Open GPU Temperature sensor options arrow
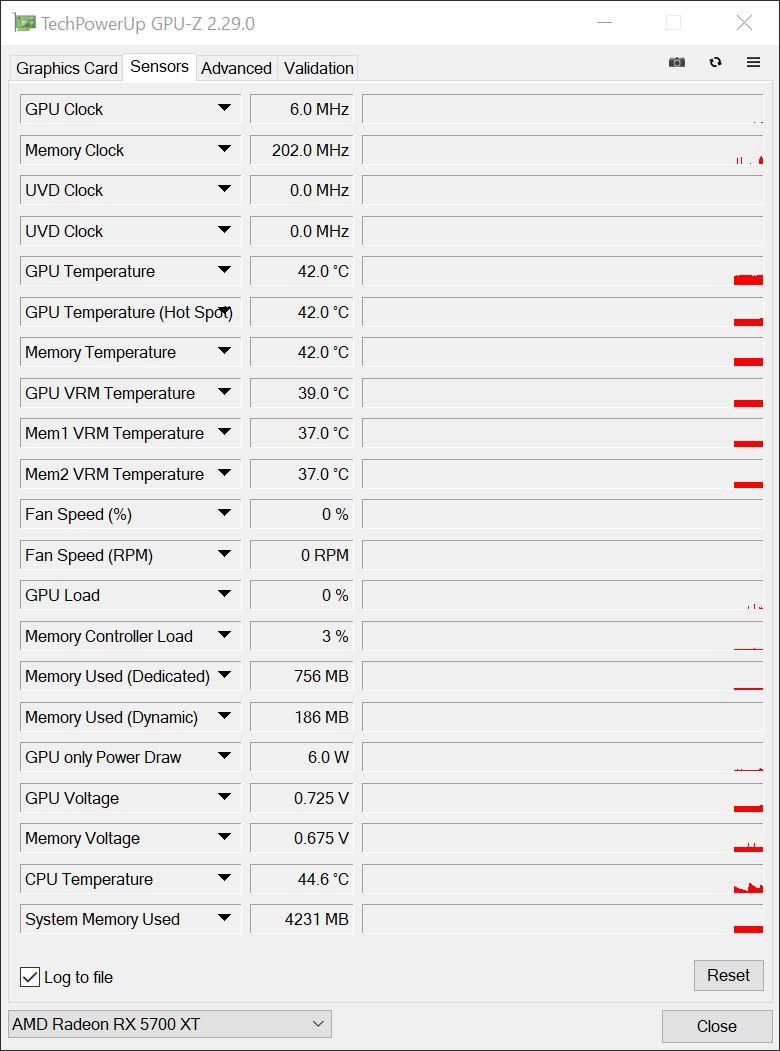This screenshot has height=1051, width=780. (x=225, y=271)
